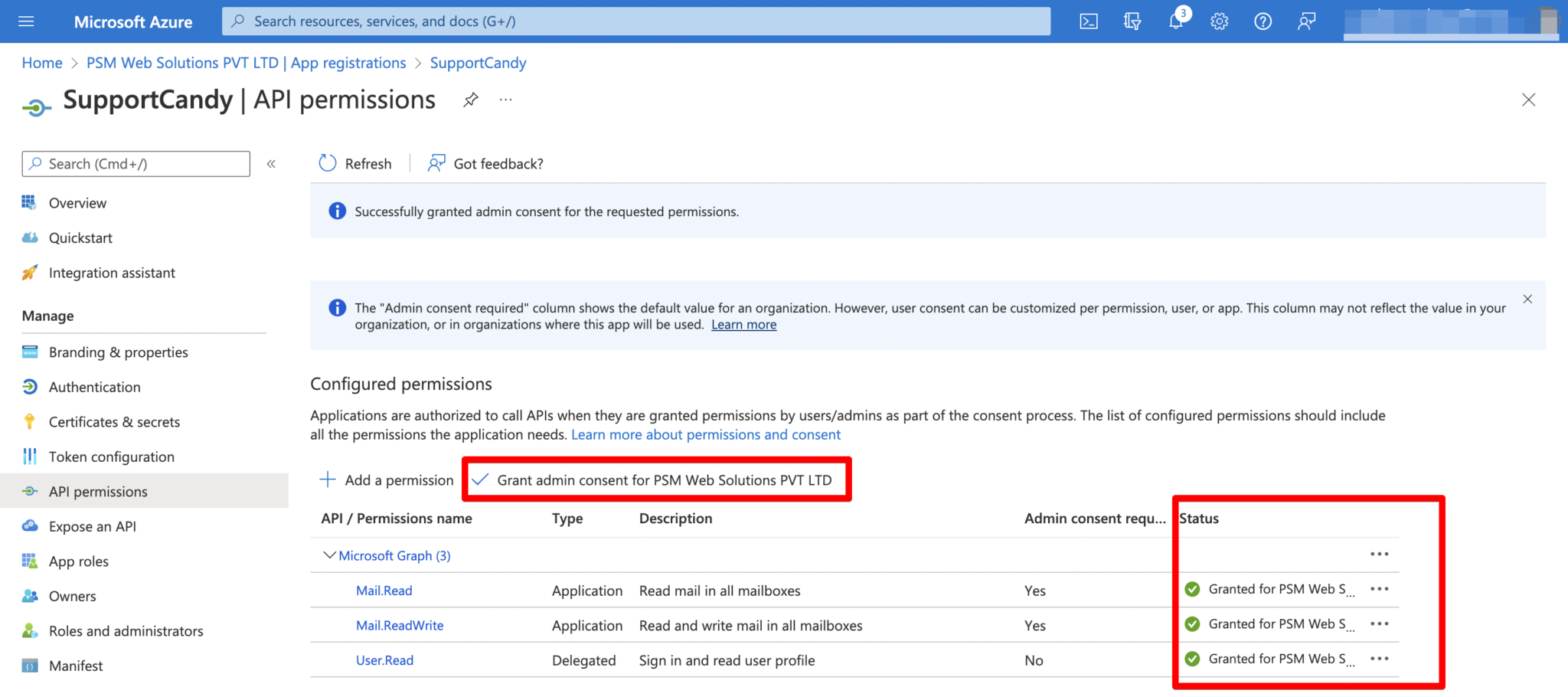Switch to Authentication section
The width and height of the screenshot is (1568, 697).
pos(95,387)
